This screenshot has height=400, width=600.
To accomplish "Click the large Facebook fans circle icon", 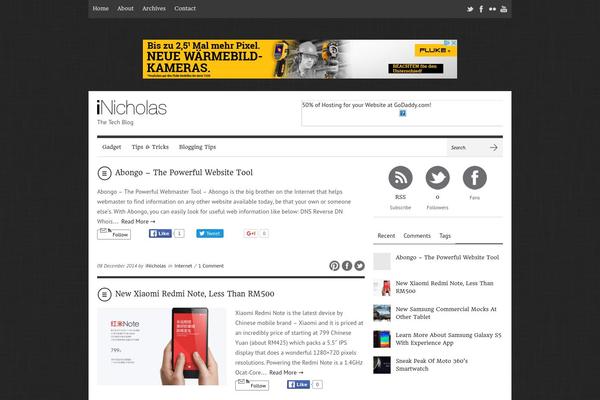I will (474, 178).
